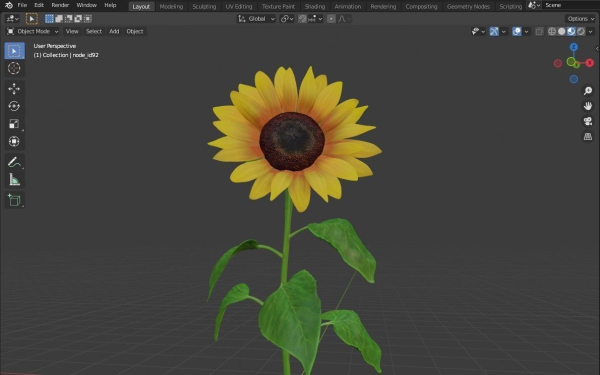
Task: Switch to Wireframe viewport shading
Action: coord(552,31)
